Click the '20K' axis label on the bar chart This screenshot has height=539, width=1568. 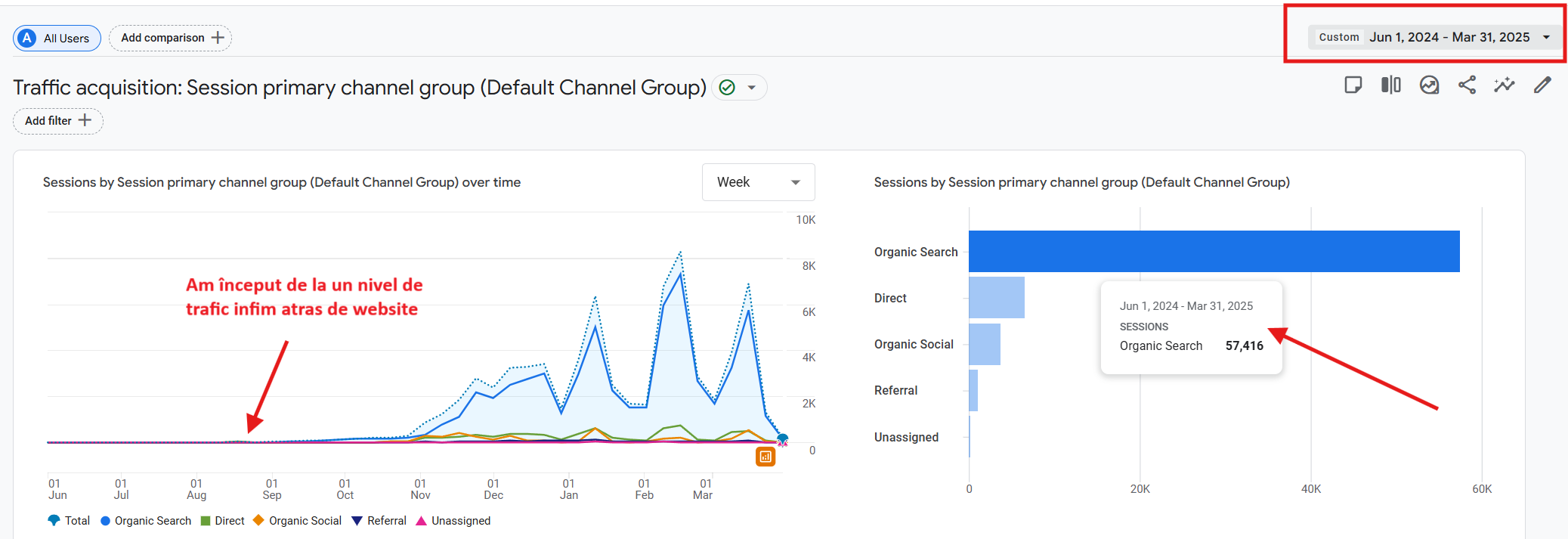(x=1140, y=489)
